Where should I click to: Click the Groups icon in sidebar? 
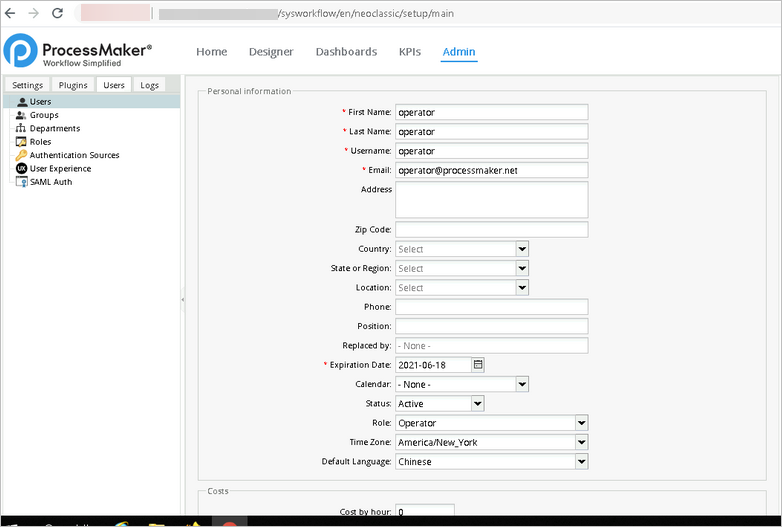(x=21, y=115)
